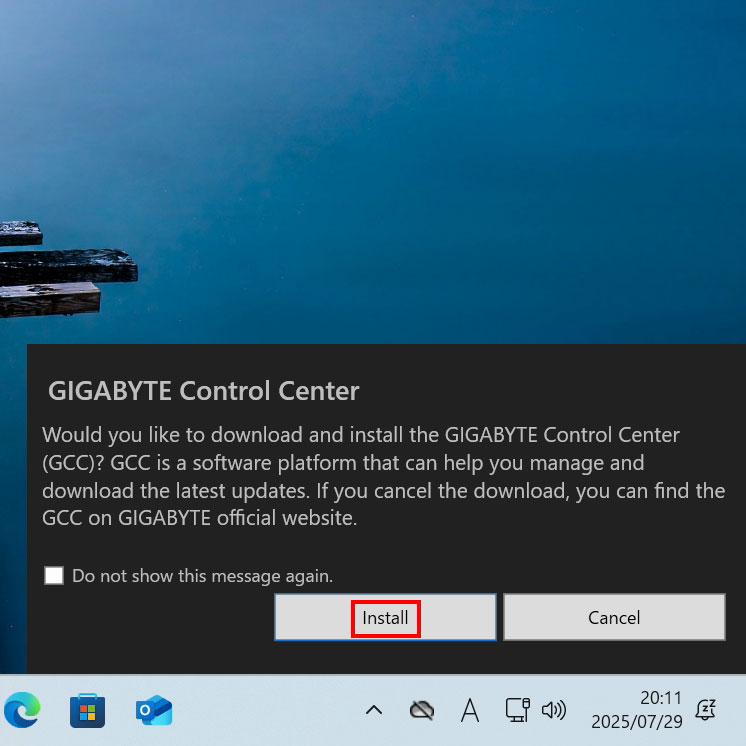Screen dimensions: 746x746
Task: Open the network connection tray icon
Action: [518, 710]
